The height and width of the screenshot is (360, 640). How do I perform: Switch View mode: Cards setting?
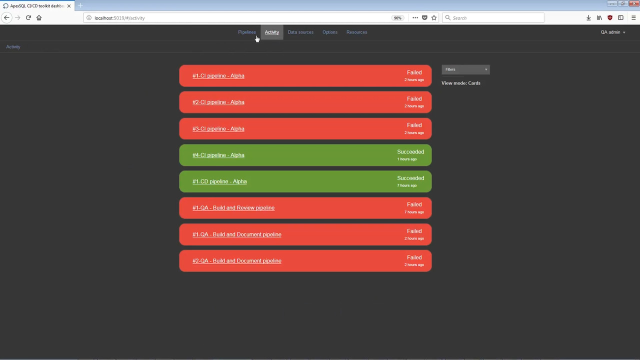tap(461, 83)
